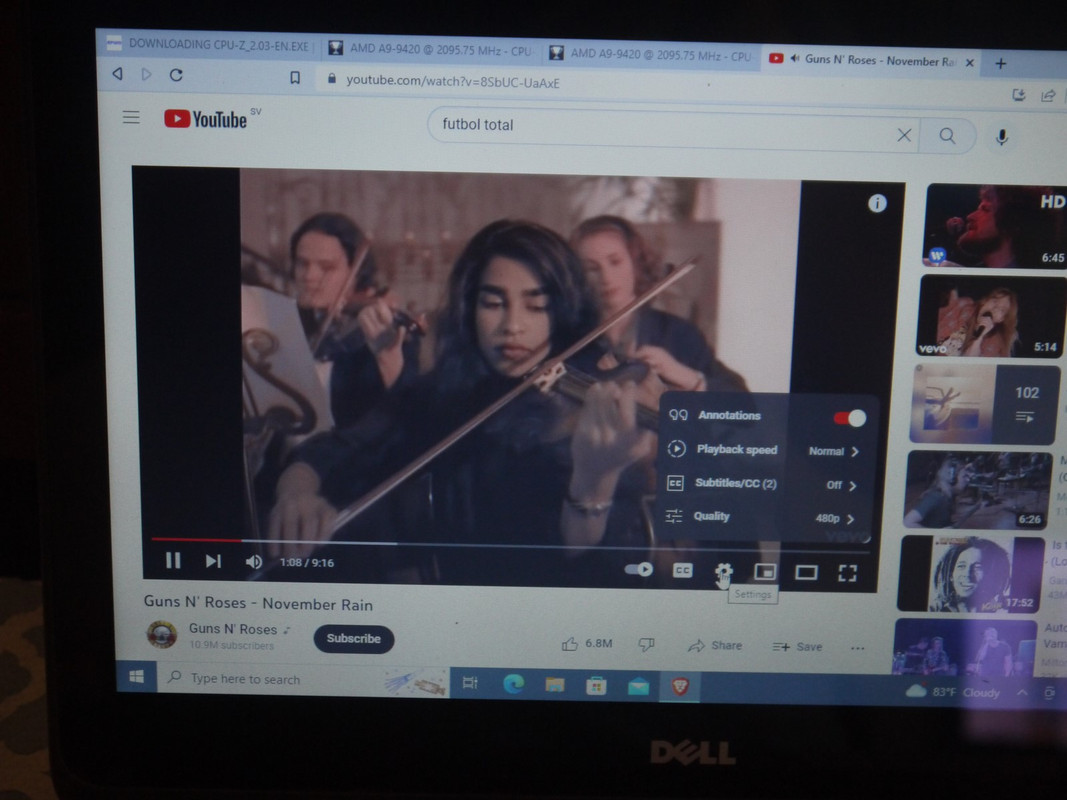The width and height of the screenshot is (1067, 800).
Task: Close settings with the gear icon
Action: pos(723,571)
